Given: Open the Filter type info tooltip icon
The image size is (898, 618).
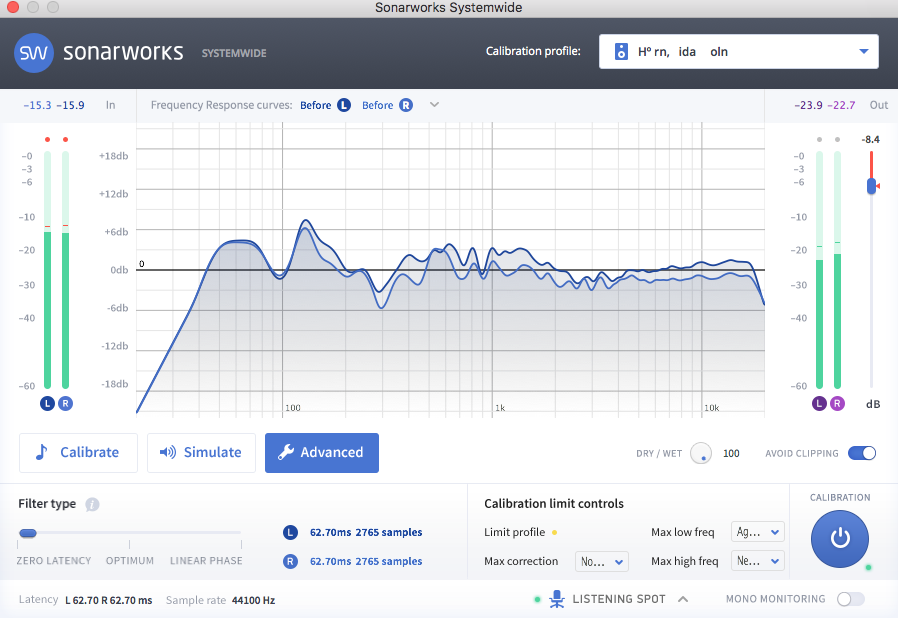Looking at the screenshot, I should coord(92,504).
